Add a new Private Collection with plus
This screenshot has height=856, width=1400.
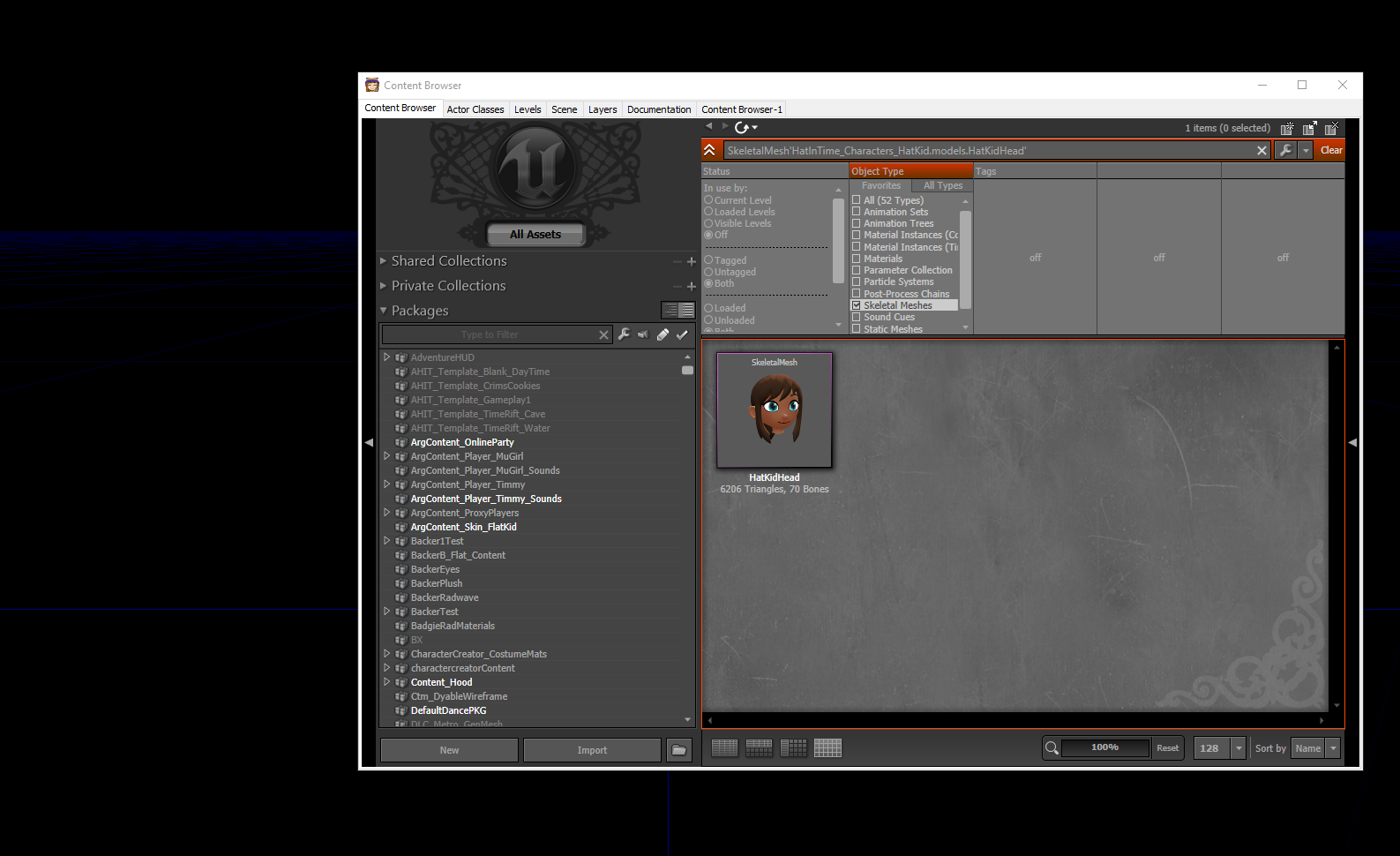[692, 286]
